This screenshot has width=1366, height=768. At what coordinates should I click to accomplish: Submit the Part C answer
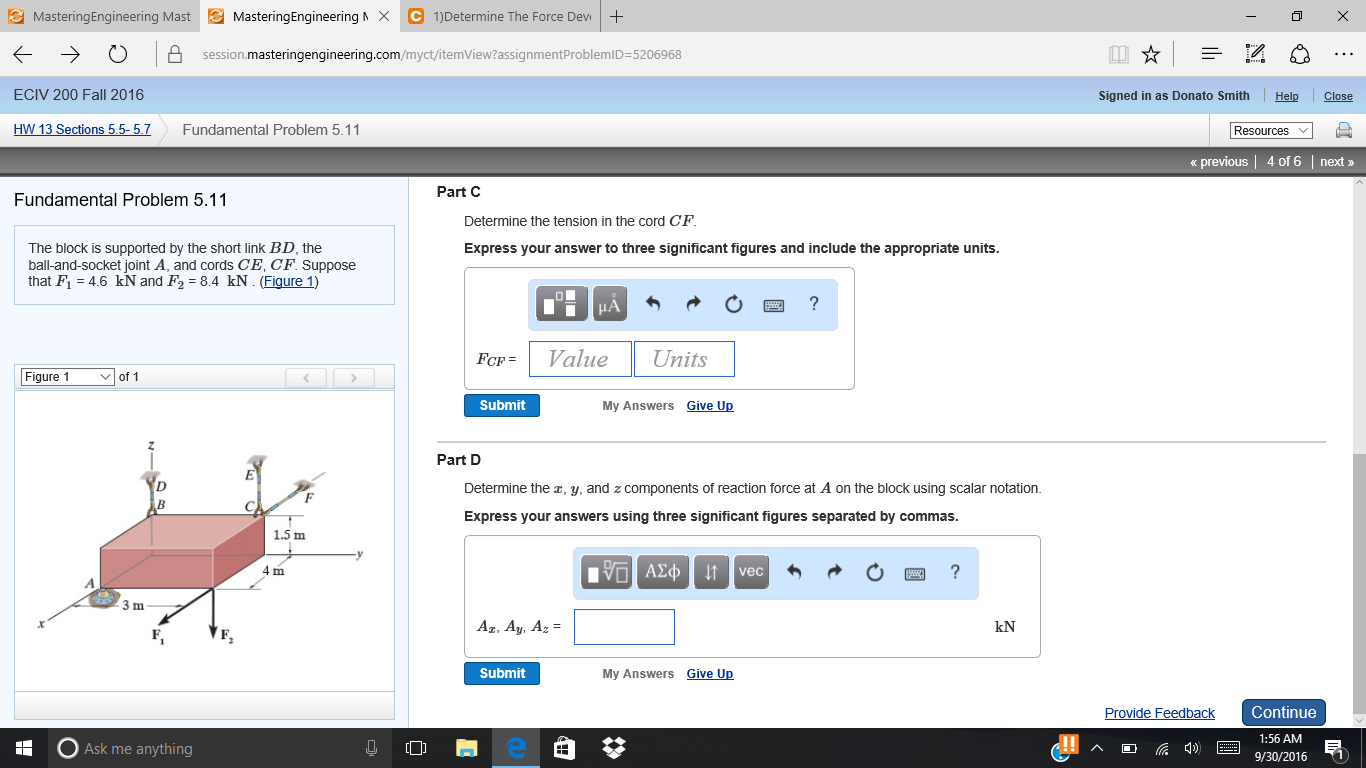pos(501,405)
